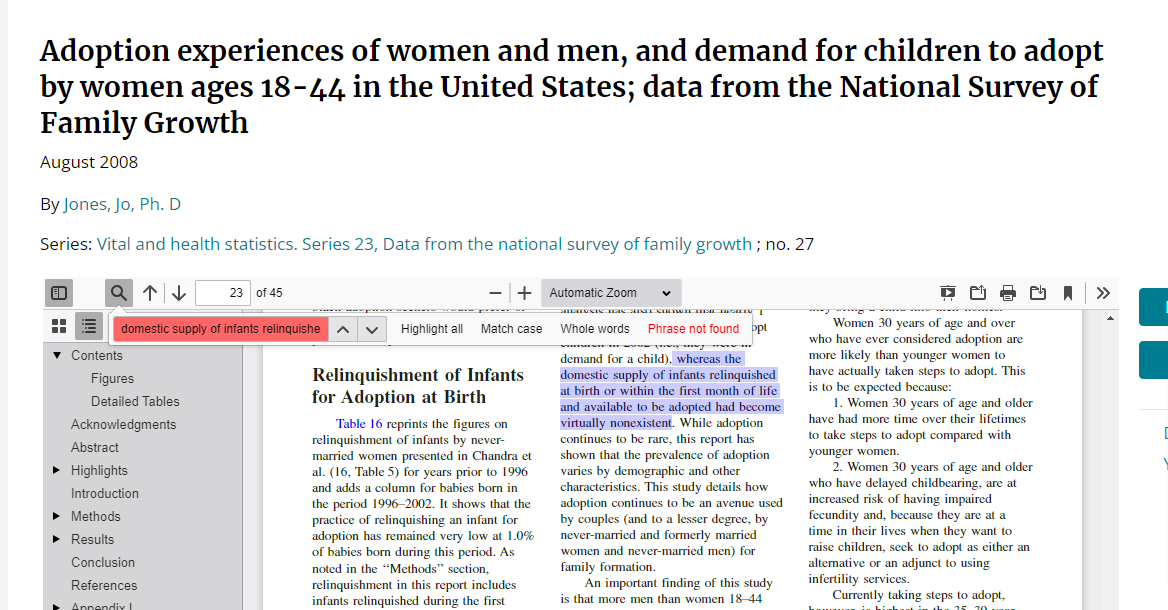
Task: Jump to previous search match
Action: pos(343,328)
